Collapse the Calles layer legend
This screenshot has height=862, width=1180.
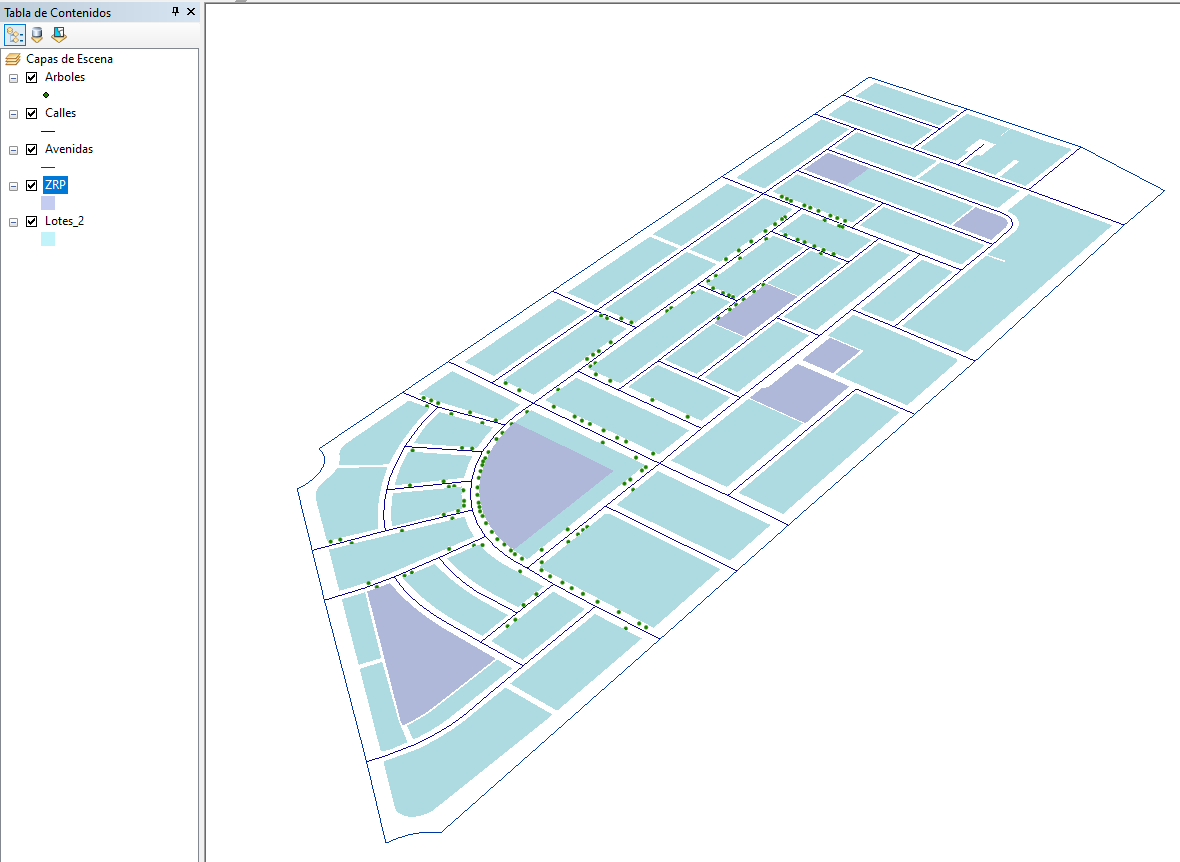(x=14, y=114)
